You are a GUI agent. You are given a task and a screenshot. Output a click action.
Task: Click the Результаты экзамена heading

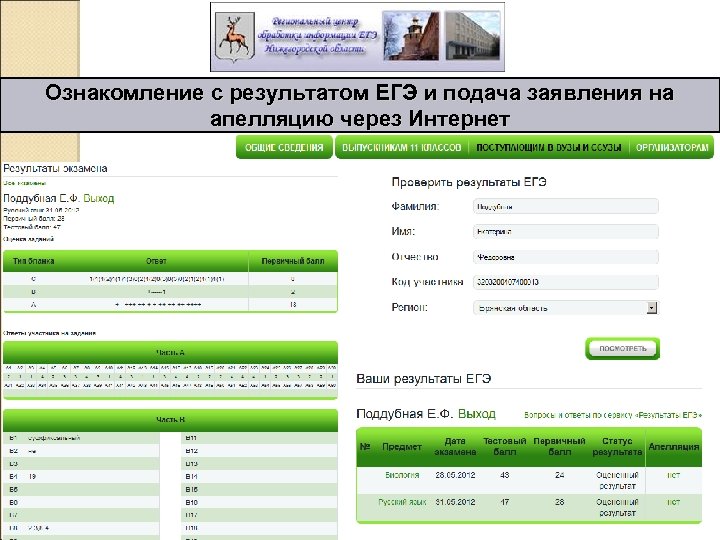pyautogui.click(x=55, y=169)
